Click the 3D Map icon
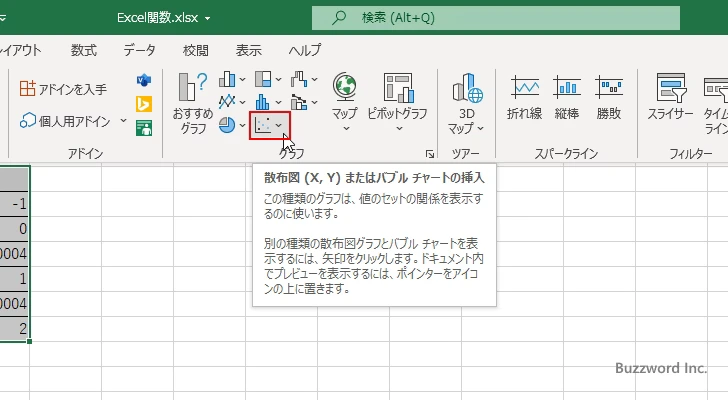The height and width of the screenshot is (400, 728). (x=467, y=88)
